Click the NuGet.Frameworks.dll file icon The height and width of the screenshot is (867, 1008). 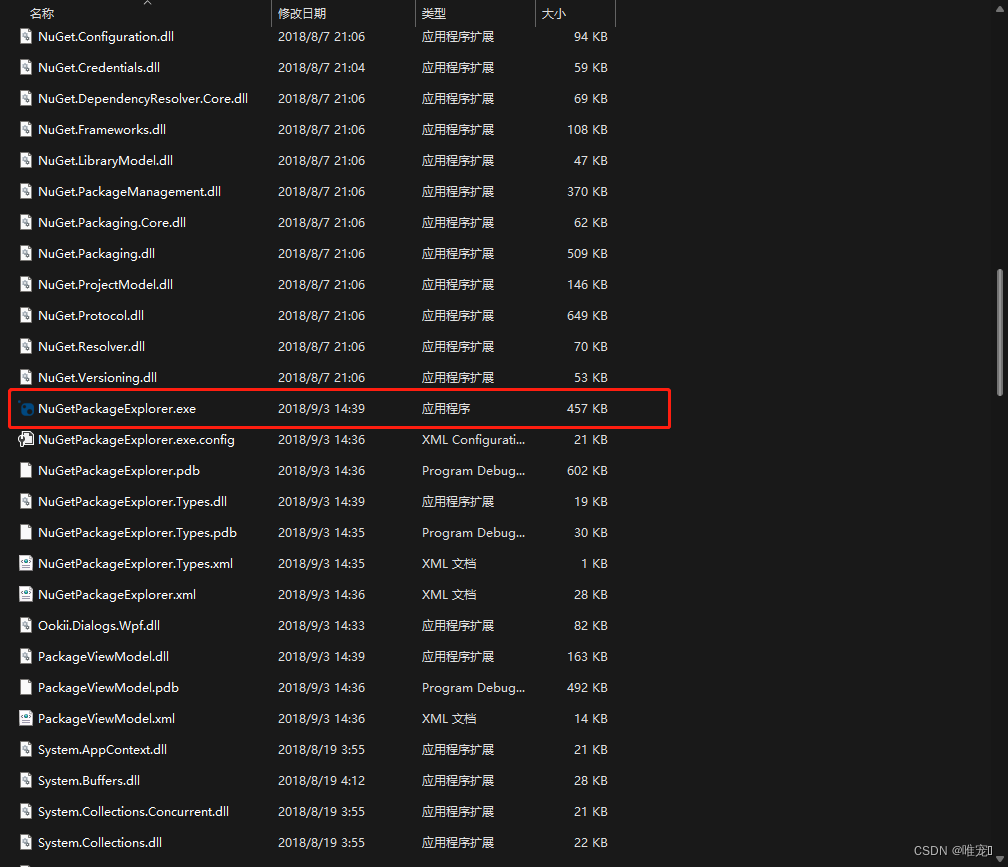tap(26, 130)
